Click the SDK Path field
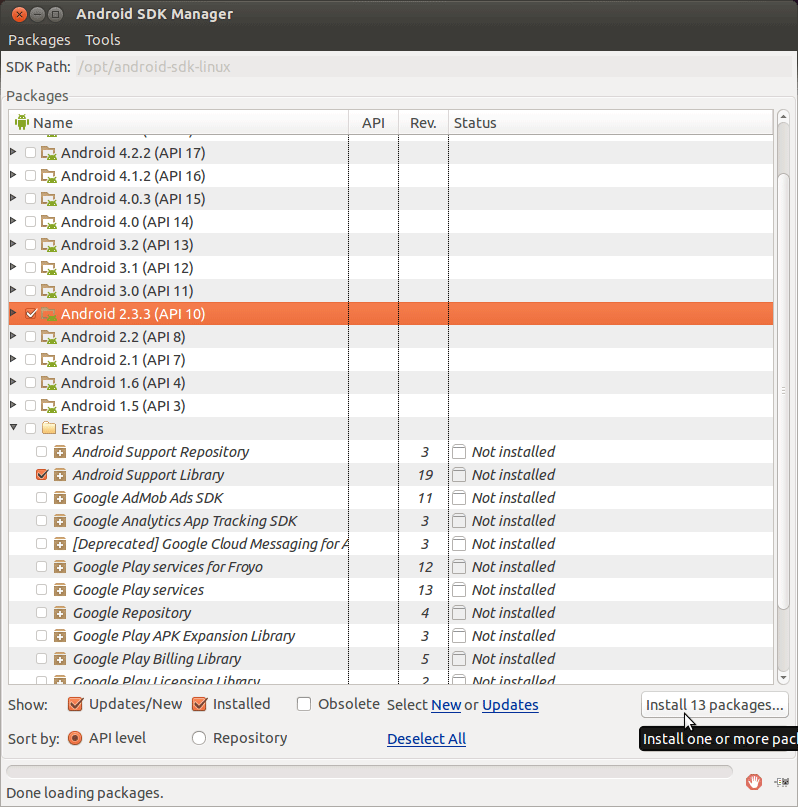The width and height of the screenshot is (798, 807). click(434, 67)
